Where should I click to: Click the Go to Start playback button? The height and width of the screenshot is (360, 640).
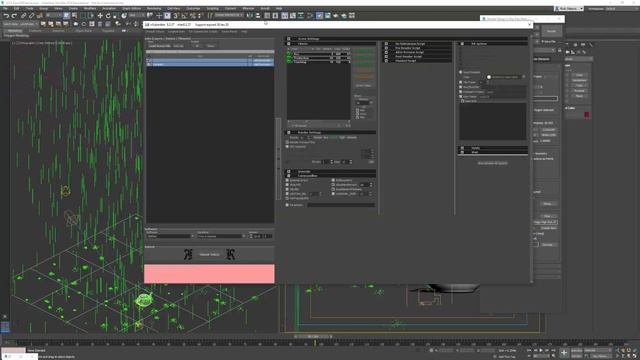coord(529,350)
